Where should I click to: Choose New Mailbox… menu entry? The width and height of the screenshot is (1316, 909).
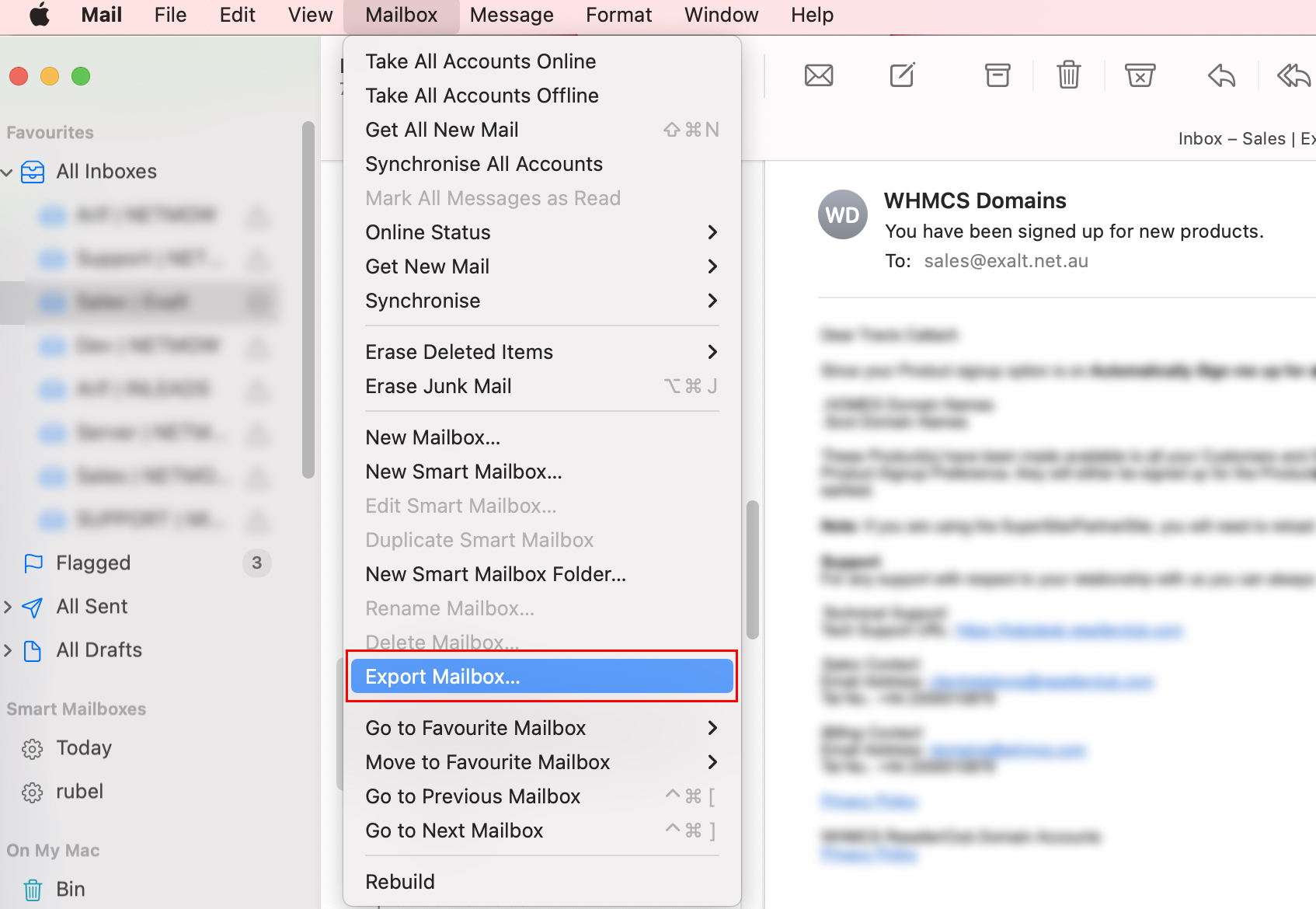pyautogui.click(x=541, y=437)
